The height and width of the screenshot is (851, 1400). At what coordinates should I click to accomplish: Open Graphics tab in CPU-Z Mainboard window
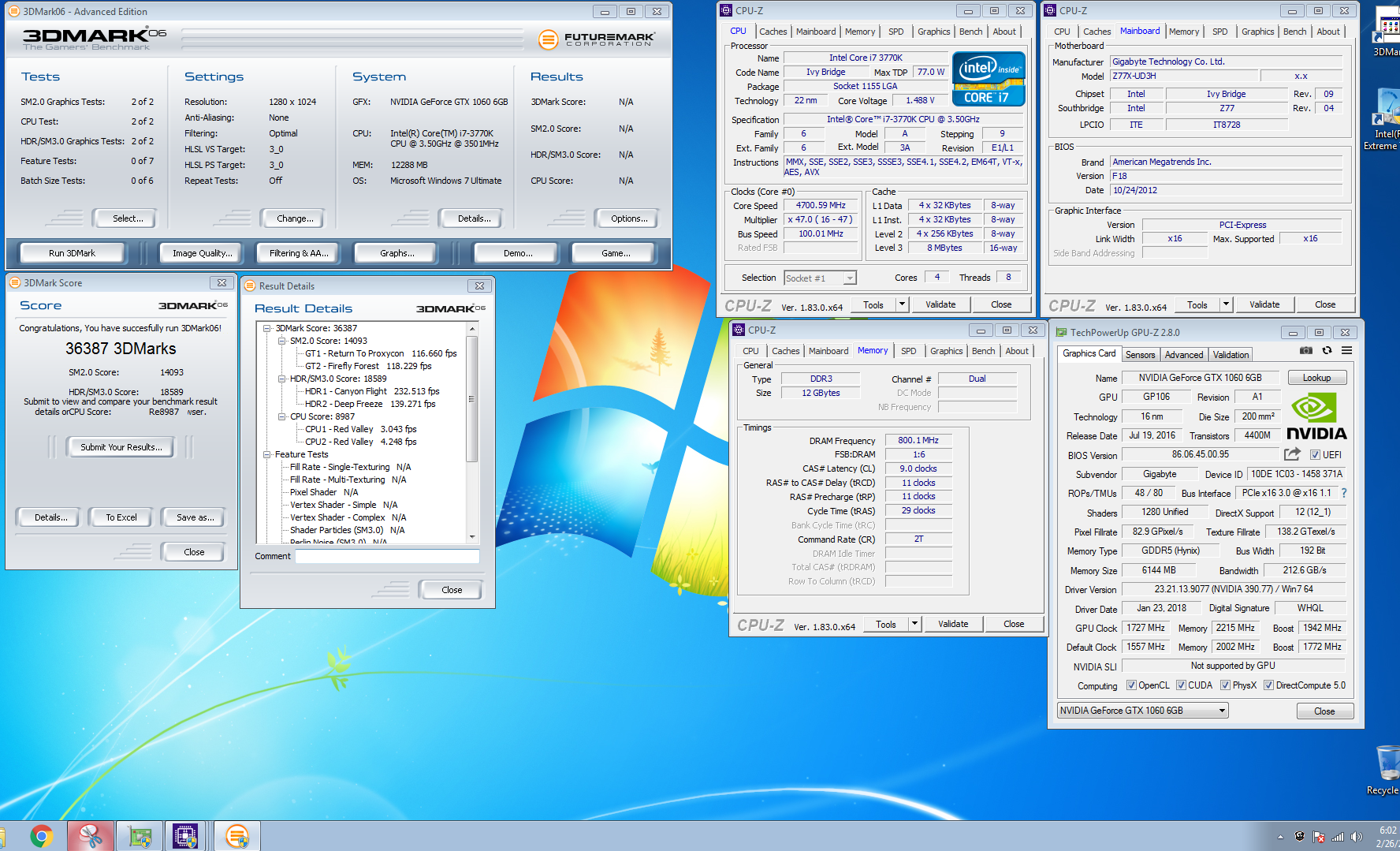1257,32
